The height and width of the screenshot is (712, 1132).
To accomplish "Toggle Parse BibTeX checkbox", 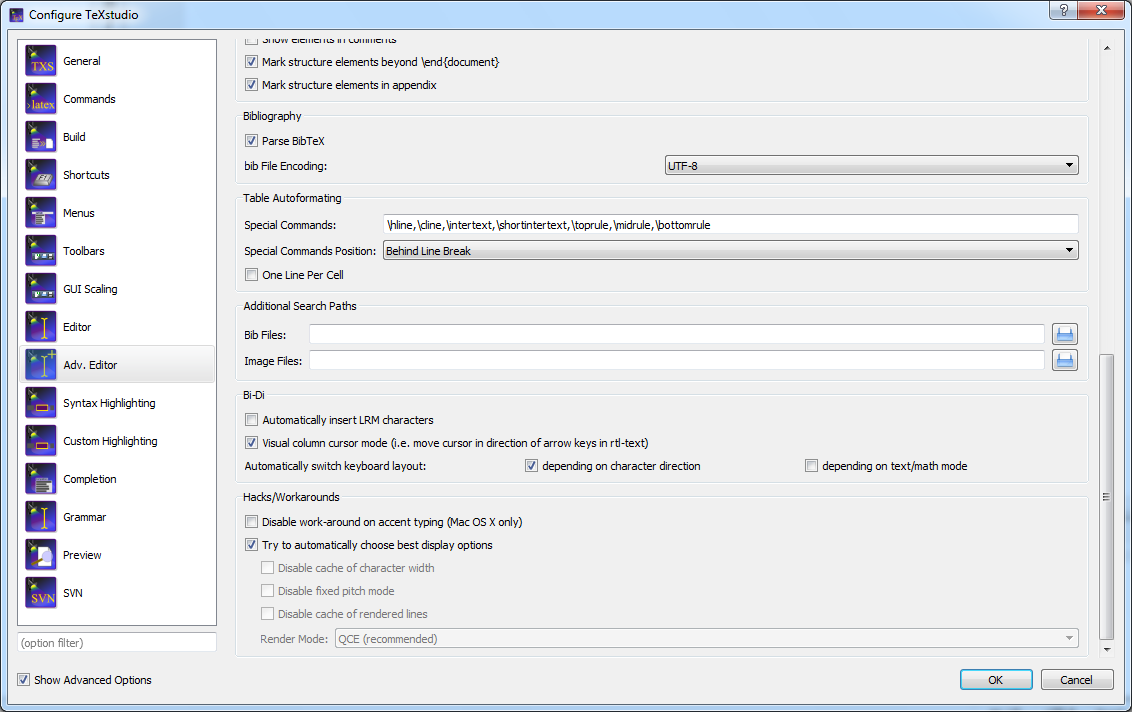I will click(251, 141).
